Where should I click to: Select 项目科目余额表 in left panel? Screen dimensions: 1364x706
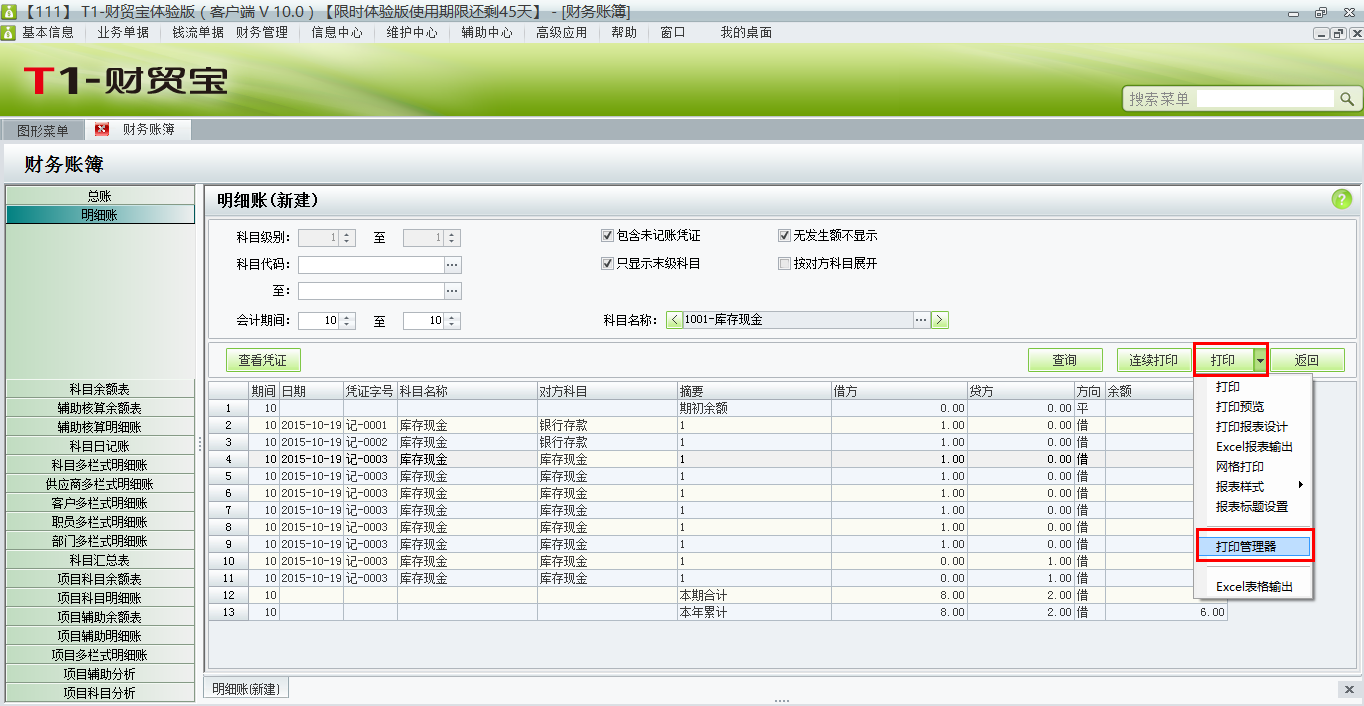click(100, 579)
